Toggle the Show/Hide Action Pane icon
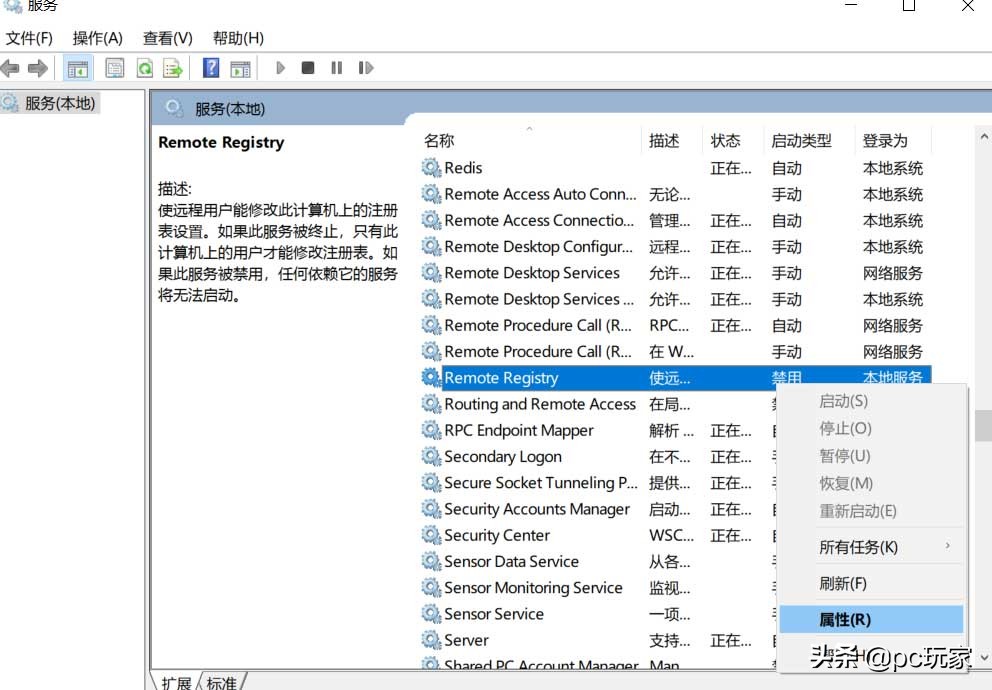The height and width of the screenshot is (690, 992). [x=240, y=67]
